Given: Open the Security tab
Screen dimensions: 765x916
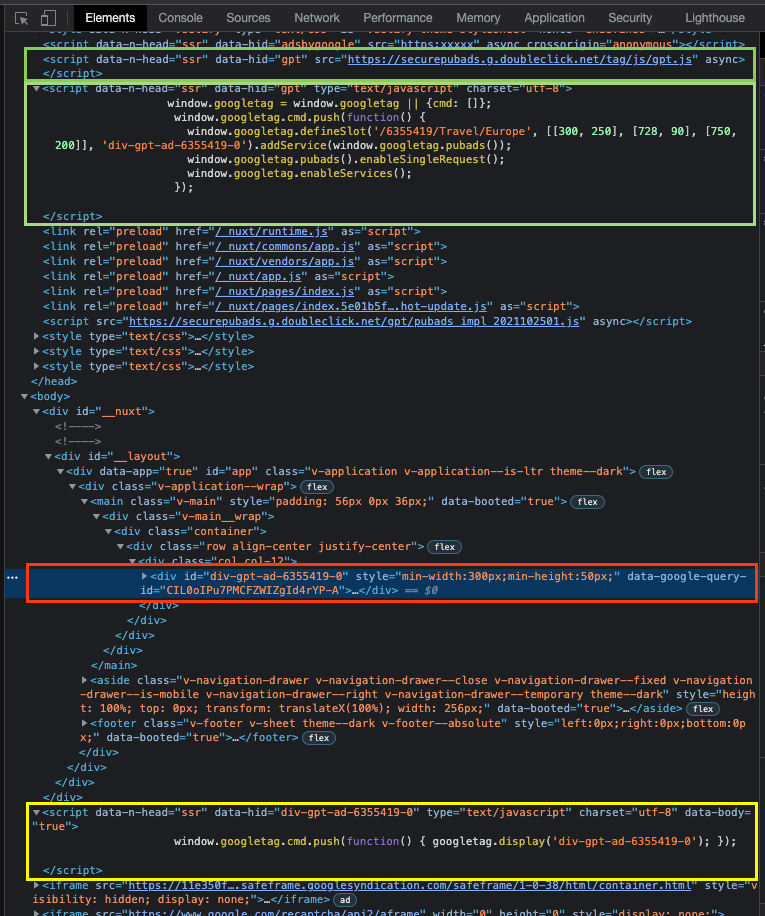Looking at the screenshot, I should (630, 18).
